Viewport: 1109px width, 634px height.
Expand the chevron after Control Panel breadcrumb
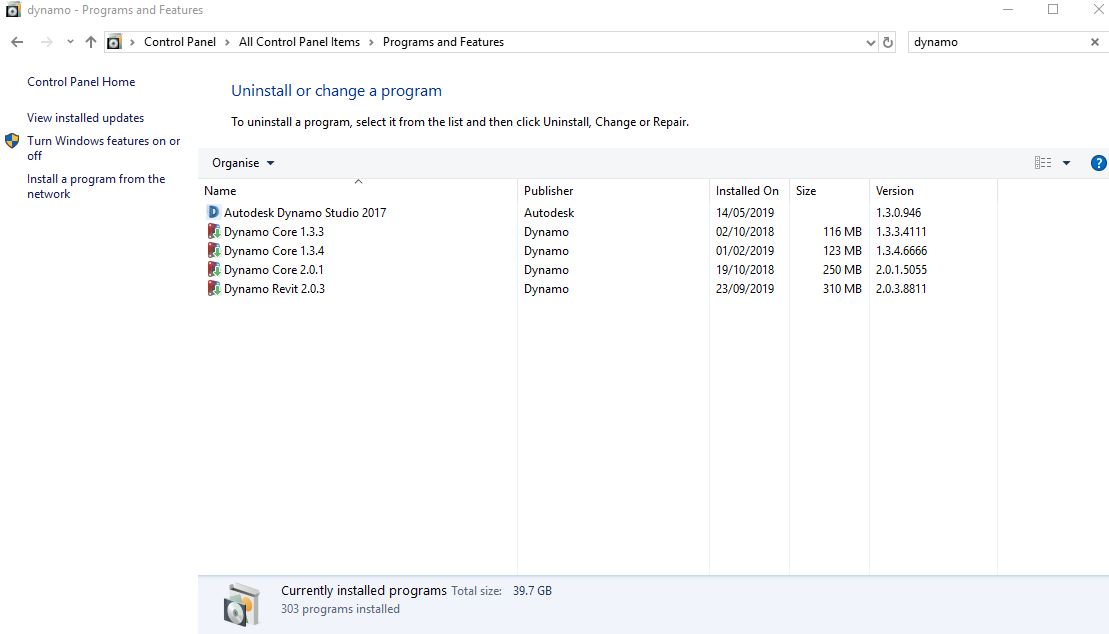tap(227, 42)
